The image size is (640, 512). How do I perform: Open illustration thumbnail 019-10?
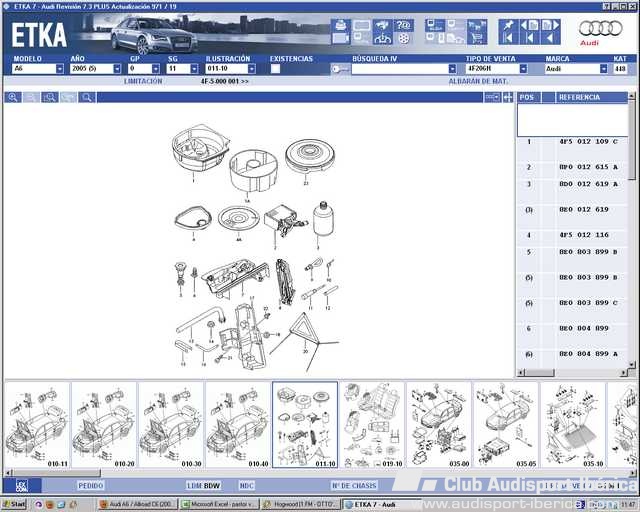[372, 425]
